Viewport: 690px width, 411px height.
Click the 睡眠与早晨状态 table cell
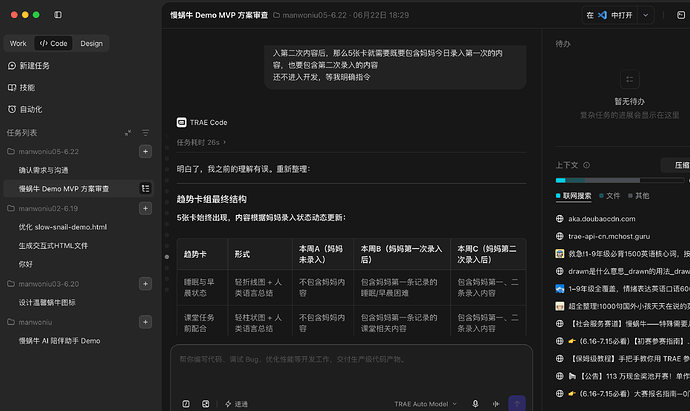coord(202,287)
